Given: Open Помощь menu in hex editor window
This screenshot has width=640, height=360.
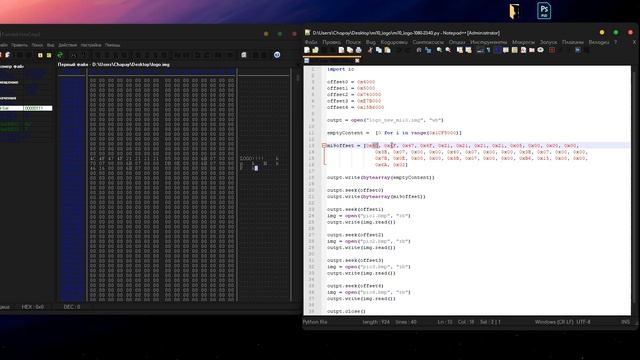Looking at the screenshot, I should click(x=112, y=45).
